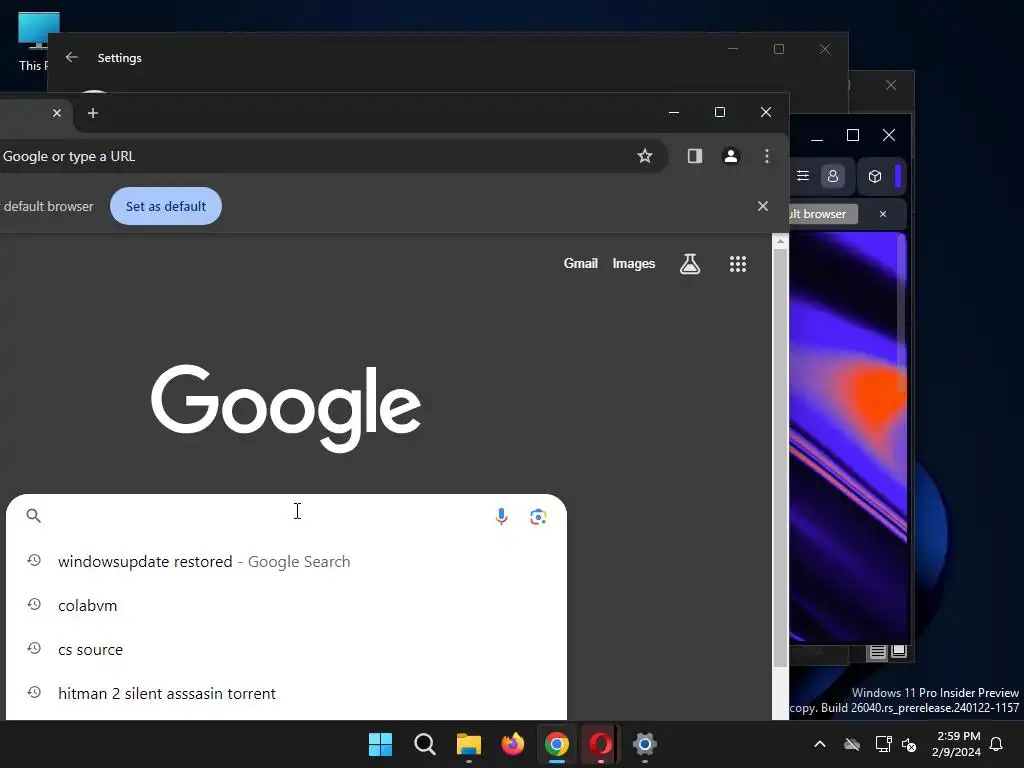This screenshot has height=768, width=1024.
Task: Open Opera extensions cube icon
Action: (875, 176)
